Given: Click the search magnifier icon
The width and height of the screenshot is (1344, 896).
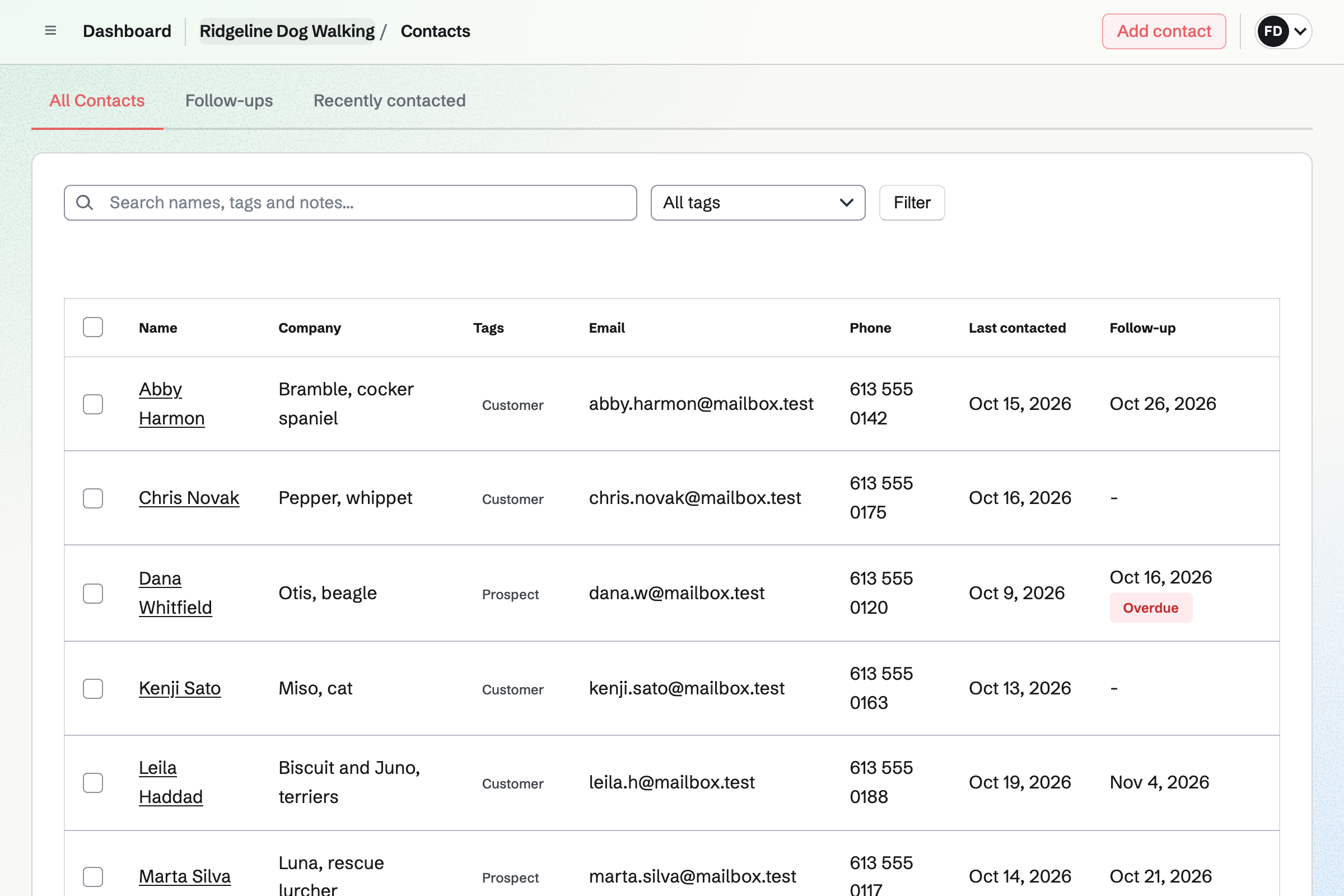Looking at the screenshot, I should point(85,202).
